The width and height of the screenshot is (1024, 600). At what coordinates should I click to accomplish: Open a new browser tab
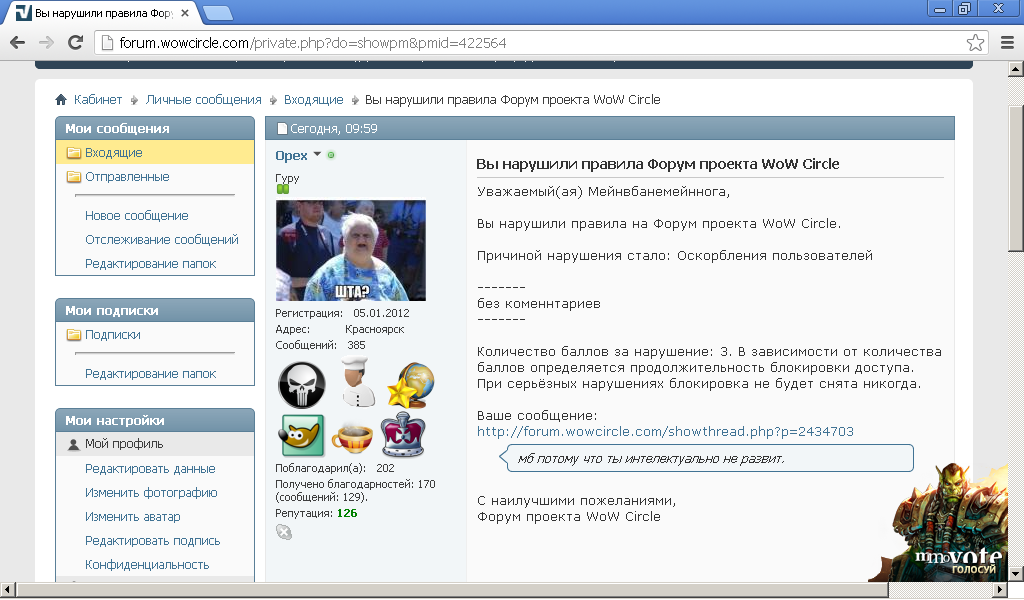click(x=217, y=13)
